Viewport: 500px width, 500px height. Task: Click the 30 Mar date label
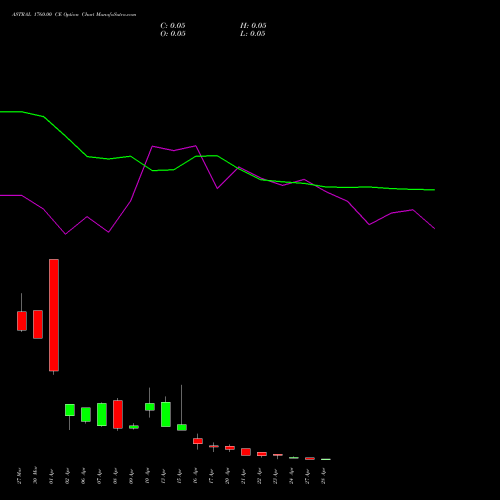pos(35,476)
